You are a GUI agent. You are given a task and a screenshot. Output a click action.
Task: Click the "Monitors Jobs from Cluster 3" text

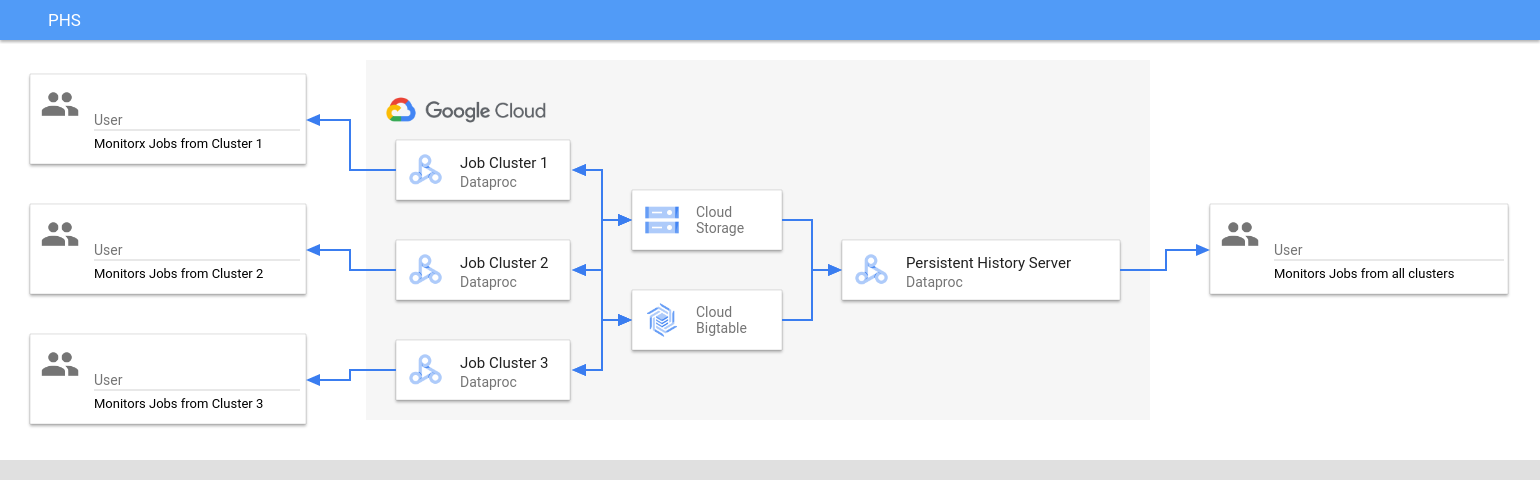(x=178, y=404)
